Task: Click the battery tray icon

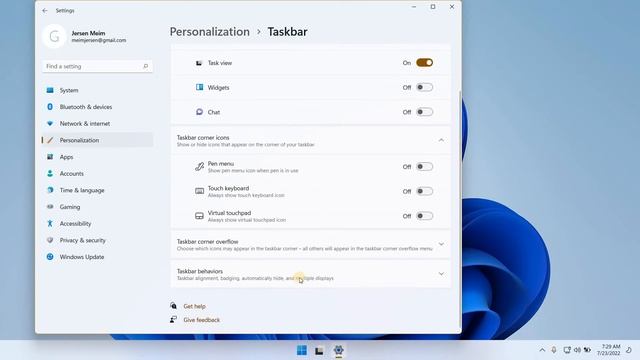Action: (x=587, y=350)
